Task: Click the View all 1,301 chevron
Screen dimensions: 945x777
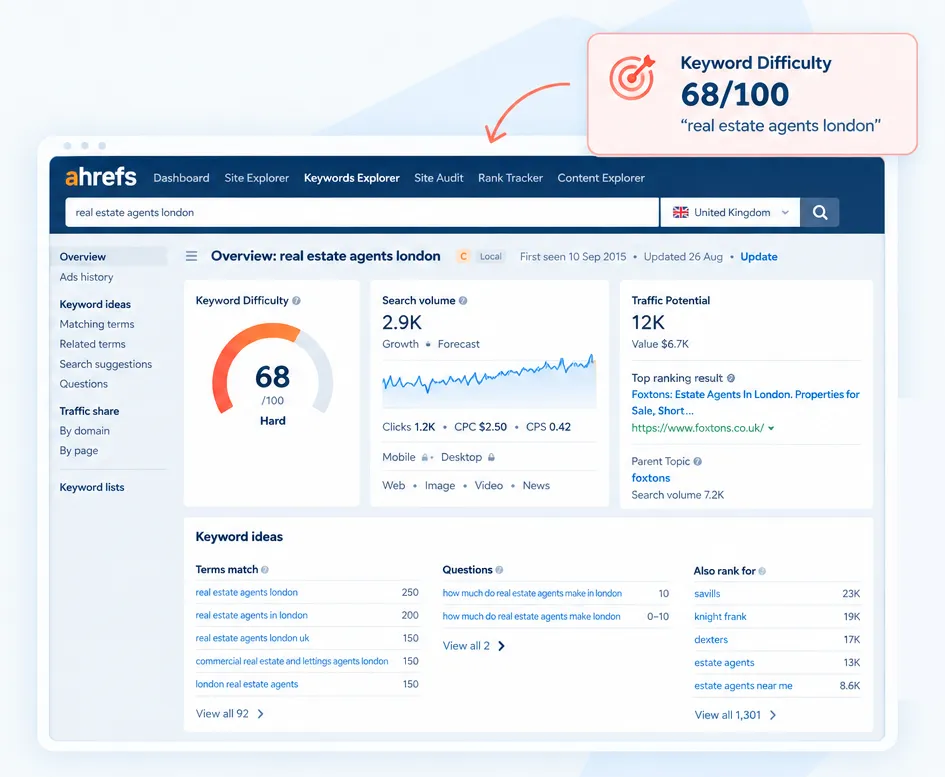Action: point(773,715)
